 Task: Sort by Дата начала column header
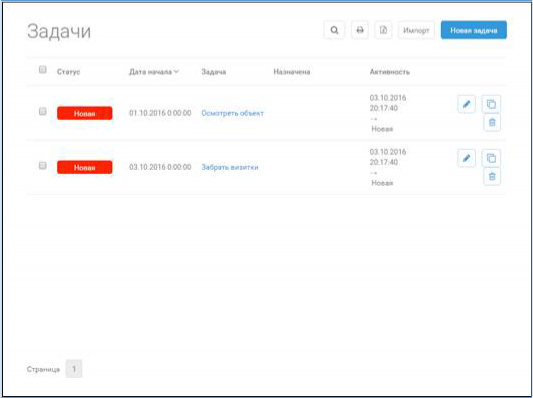[x=154, y=72]
